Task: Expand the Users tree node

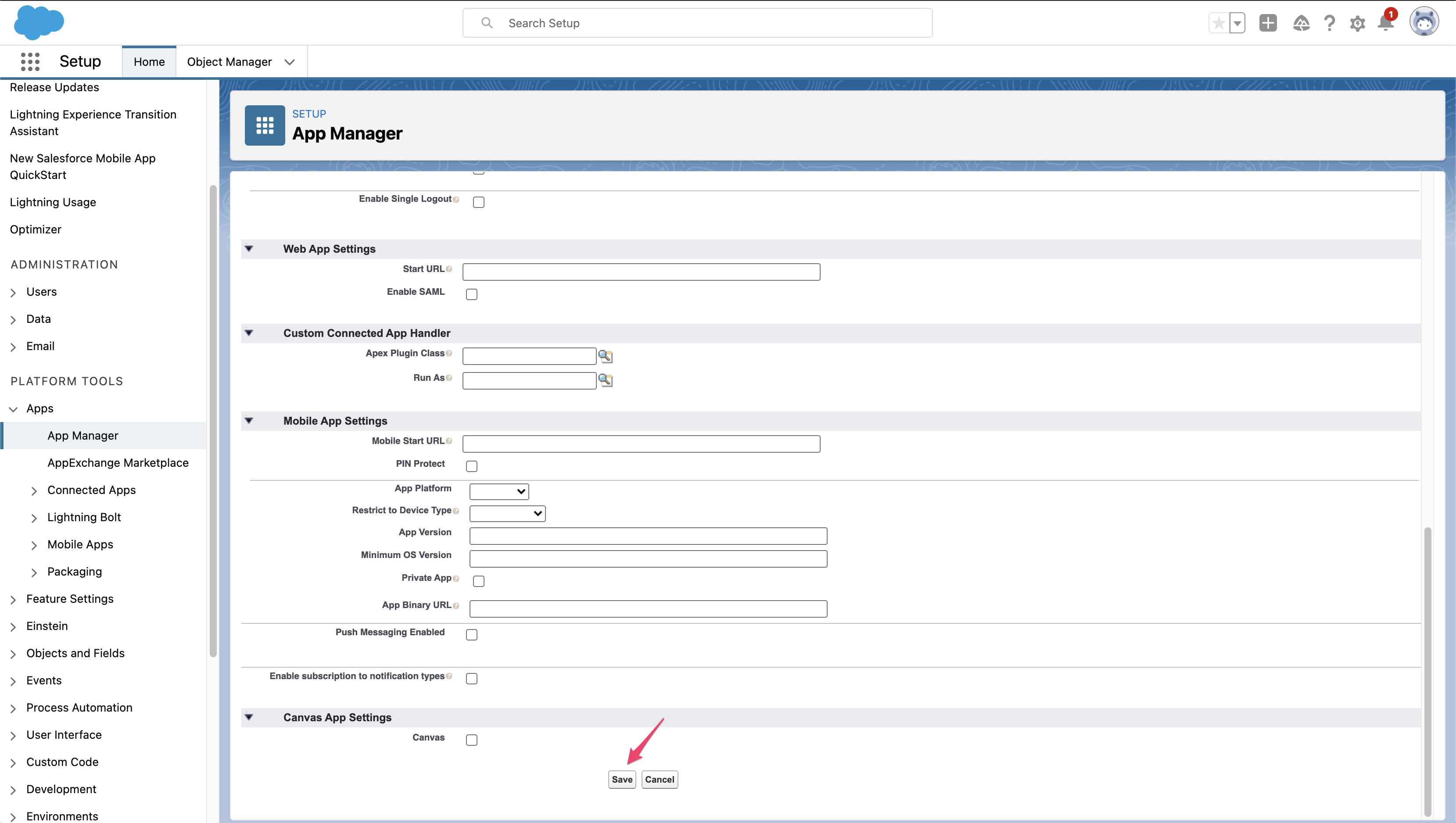Action: 13,293
